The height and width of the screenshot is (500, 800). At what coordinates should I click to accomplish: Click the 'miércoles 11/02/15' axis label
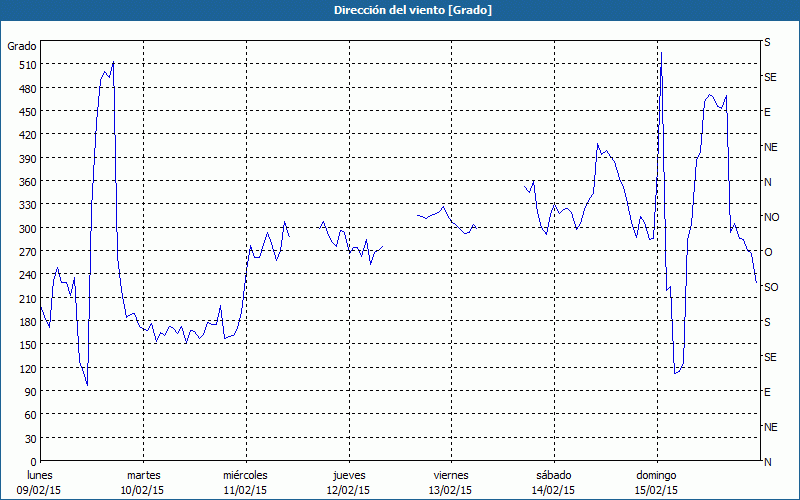click(245, 482)
